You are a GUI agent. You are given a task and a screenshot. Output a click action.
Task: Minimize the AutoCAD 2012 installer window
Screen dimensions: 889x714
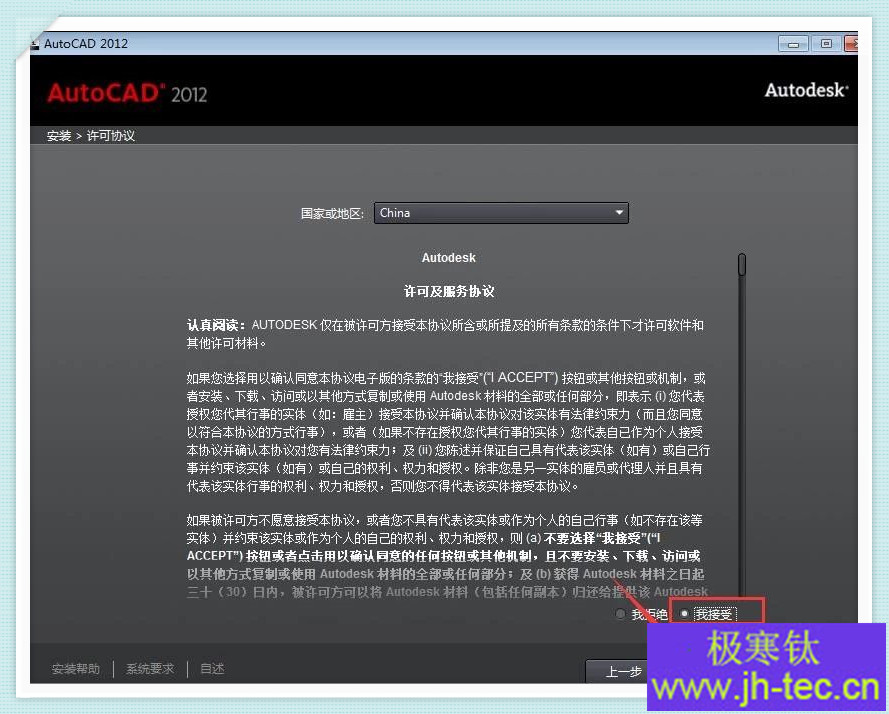click(793, 44)
